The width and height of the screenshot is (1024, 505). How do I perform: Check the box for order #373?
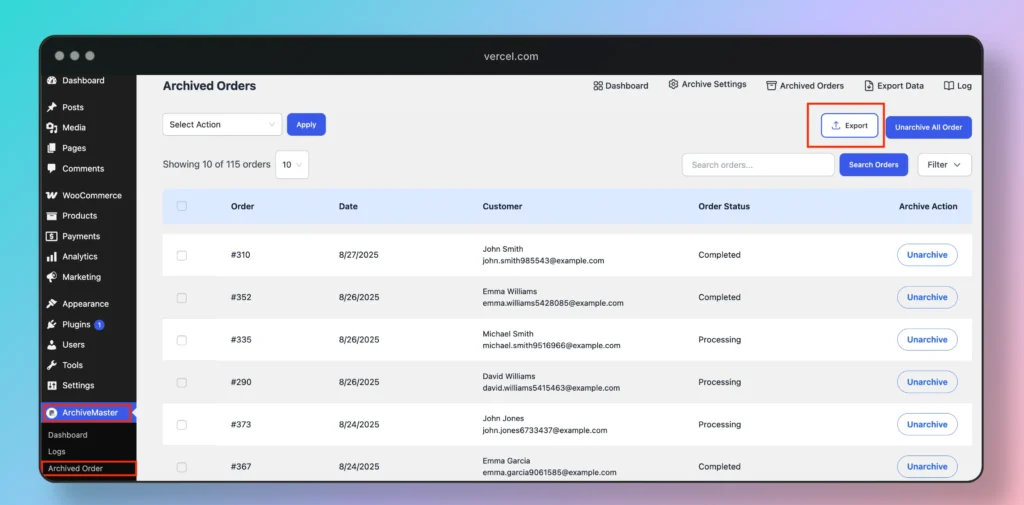(182, 425)
